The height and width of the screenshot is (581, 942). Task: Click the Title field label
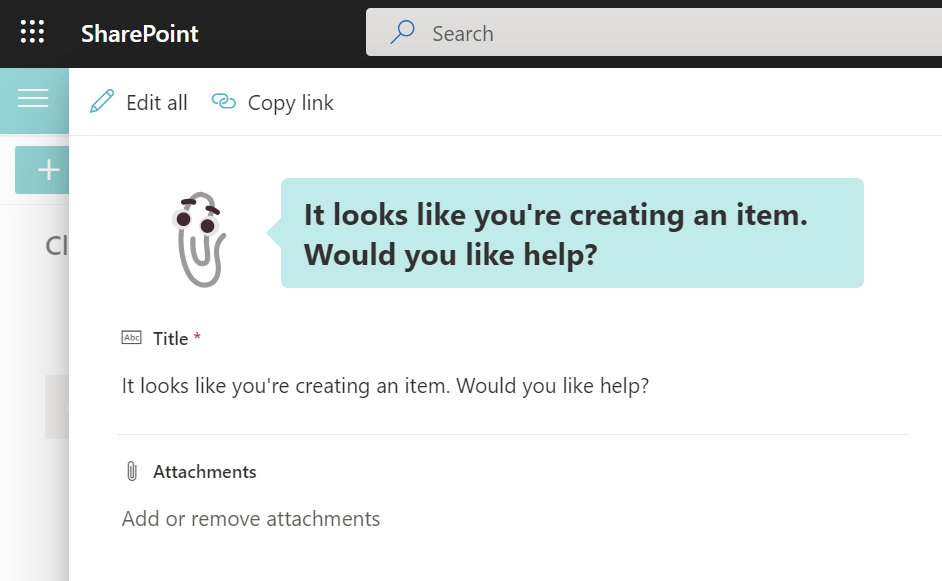171,339
